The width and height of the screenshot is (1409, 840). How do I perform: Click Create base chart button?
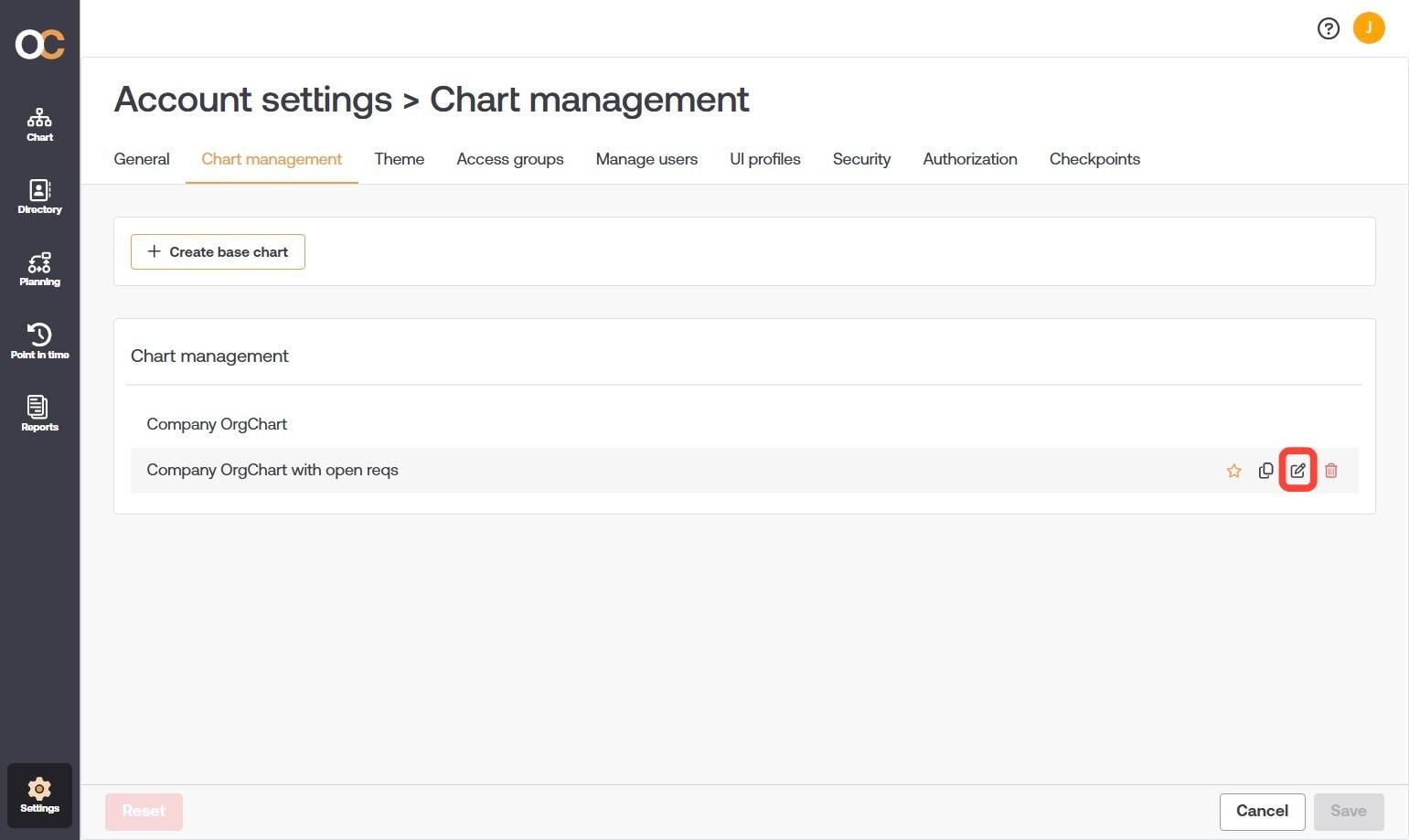[218, 251]
